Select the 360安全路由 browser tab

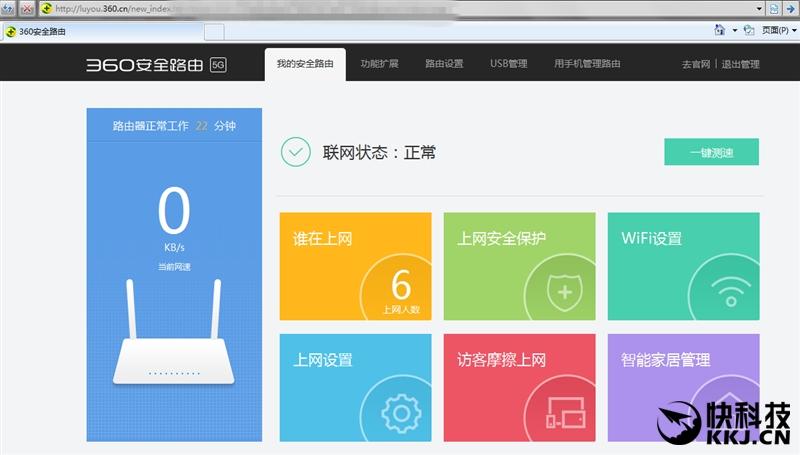pos(102,32)
